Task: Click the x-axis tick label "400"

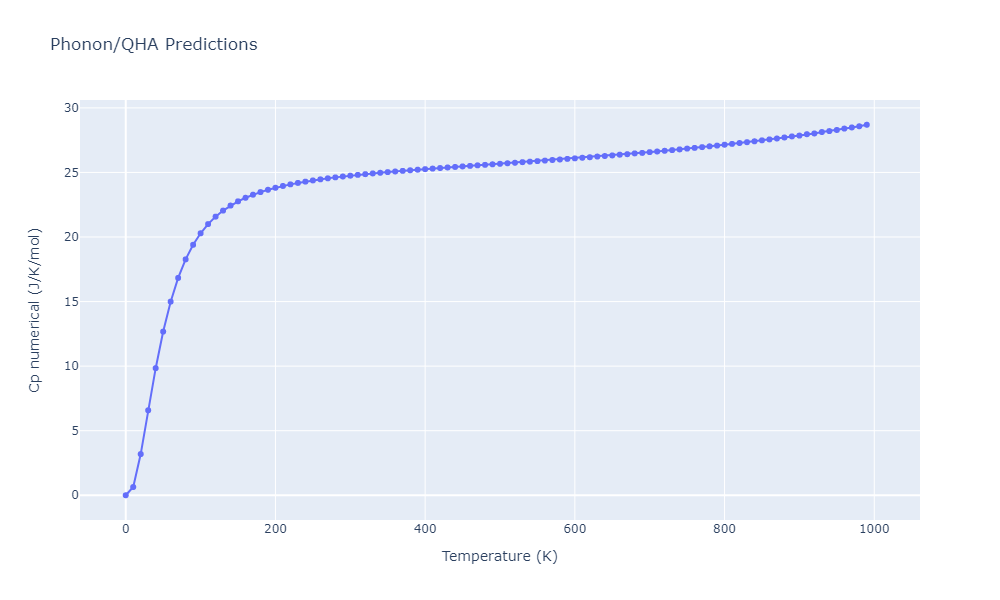Action: 425,529
